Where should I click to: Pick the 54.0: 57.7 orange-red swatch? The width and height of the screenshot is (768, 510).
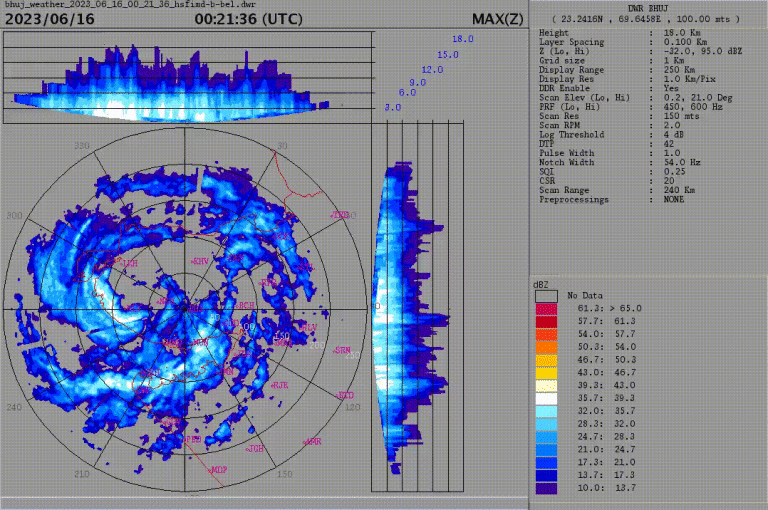[x=546, y=334]
